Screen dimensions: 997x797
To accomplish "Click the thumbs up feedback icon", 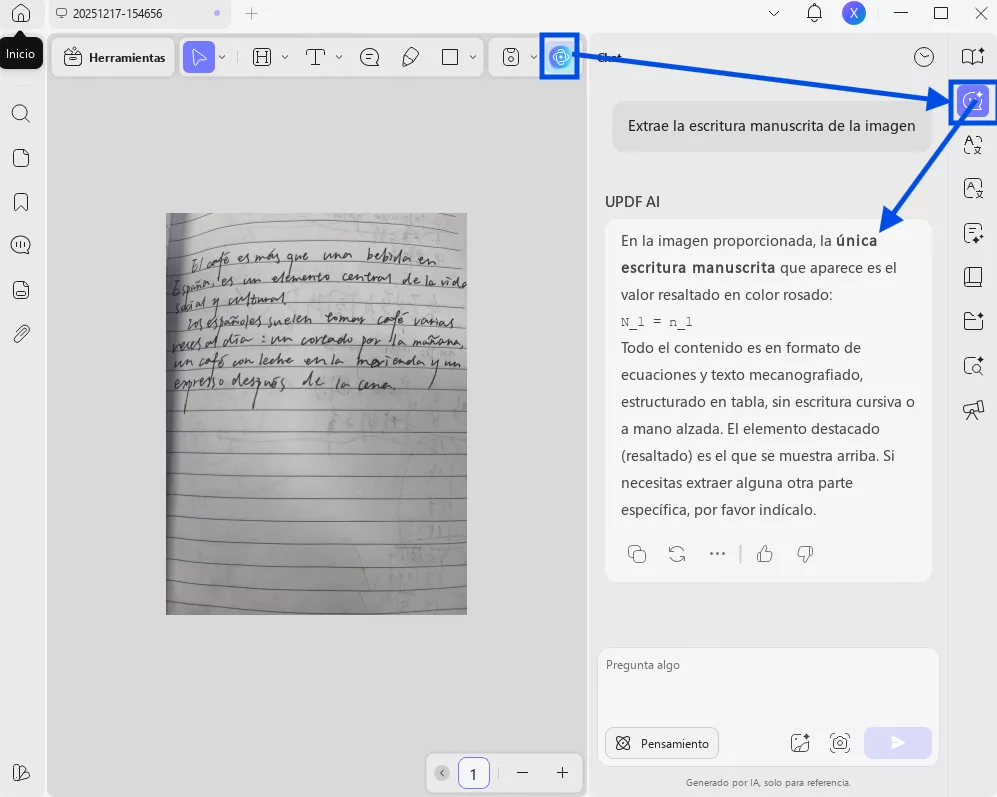I will tap(765, 554).
